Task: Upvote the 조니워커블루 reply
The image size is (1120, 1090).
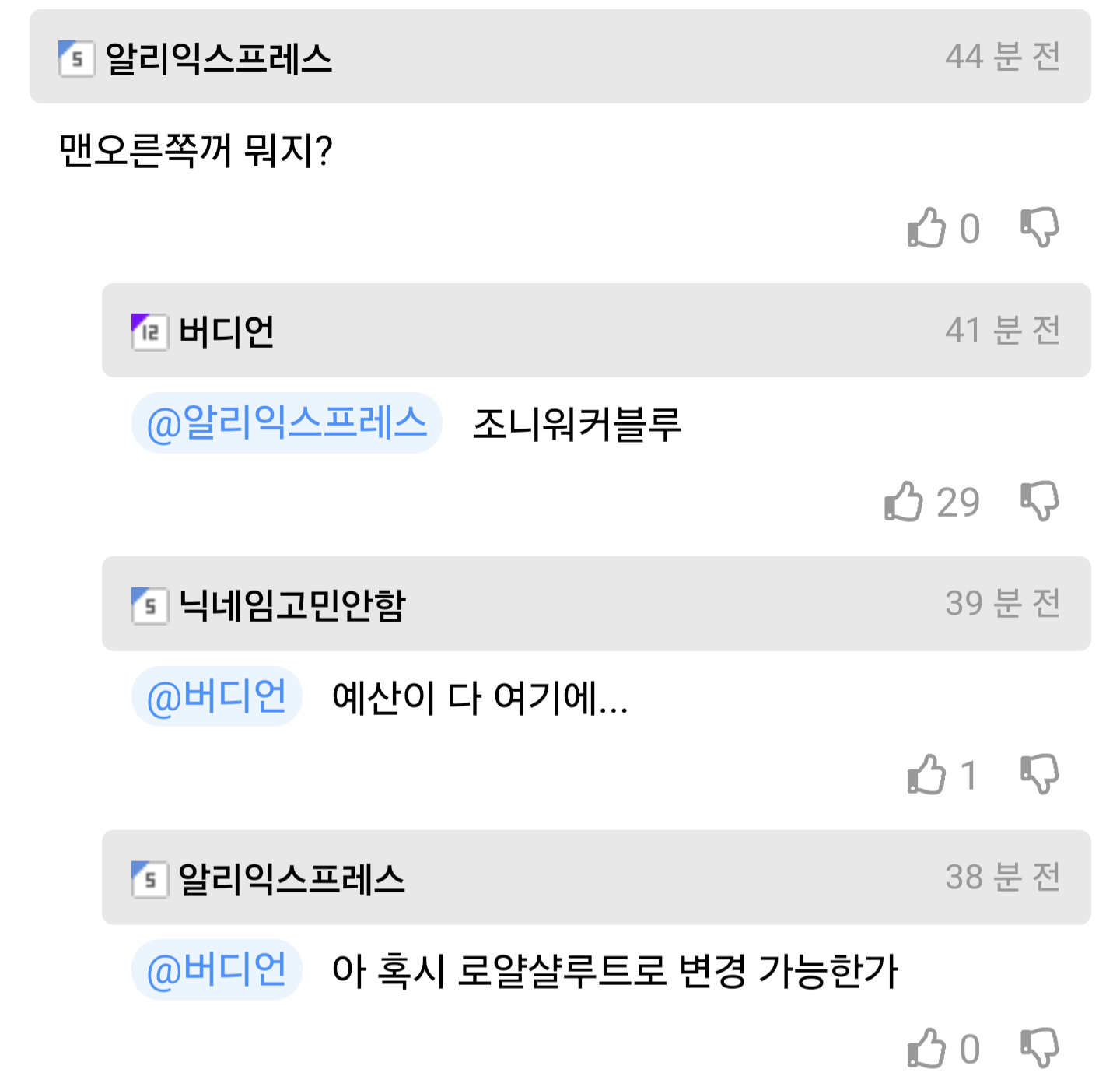Action: coord(903,502)
